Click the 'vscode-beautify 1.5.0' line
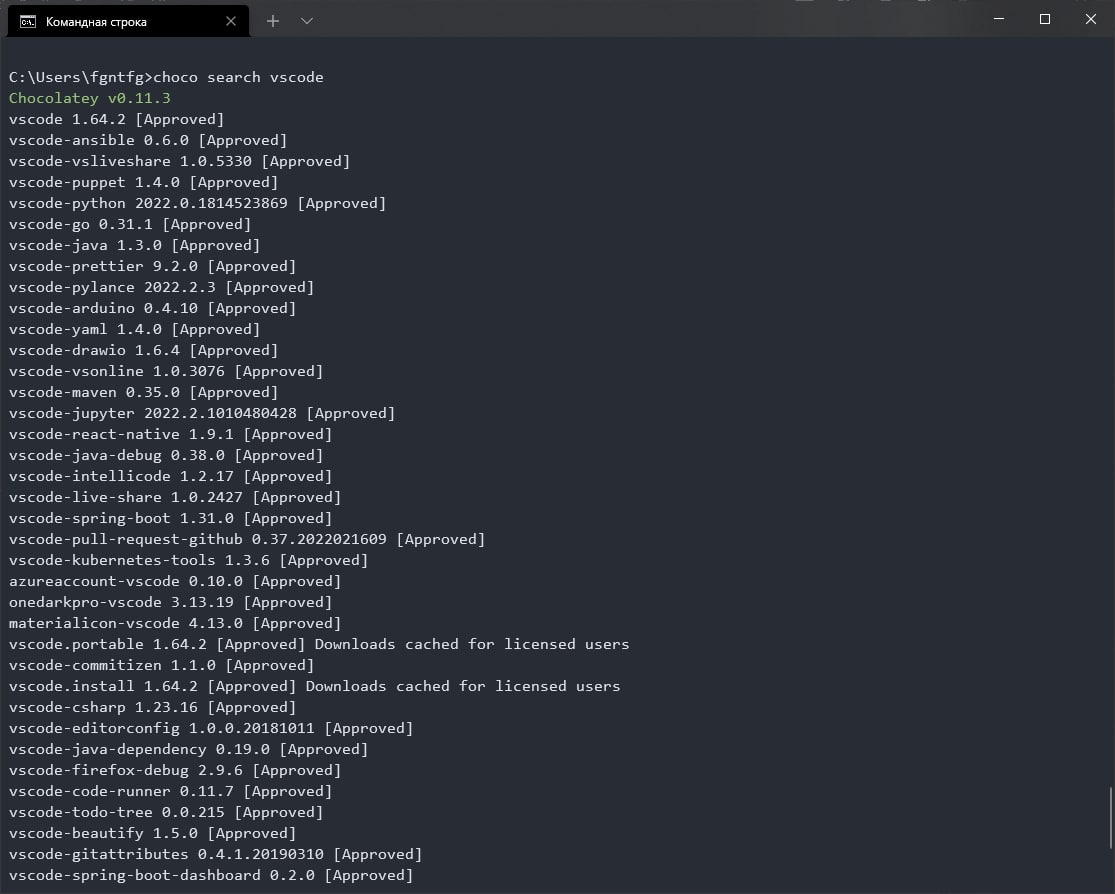This screenshot has width=1115, height=894. 152,833
